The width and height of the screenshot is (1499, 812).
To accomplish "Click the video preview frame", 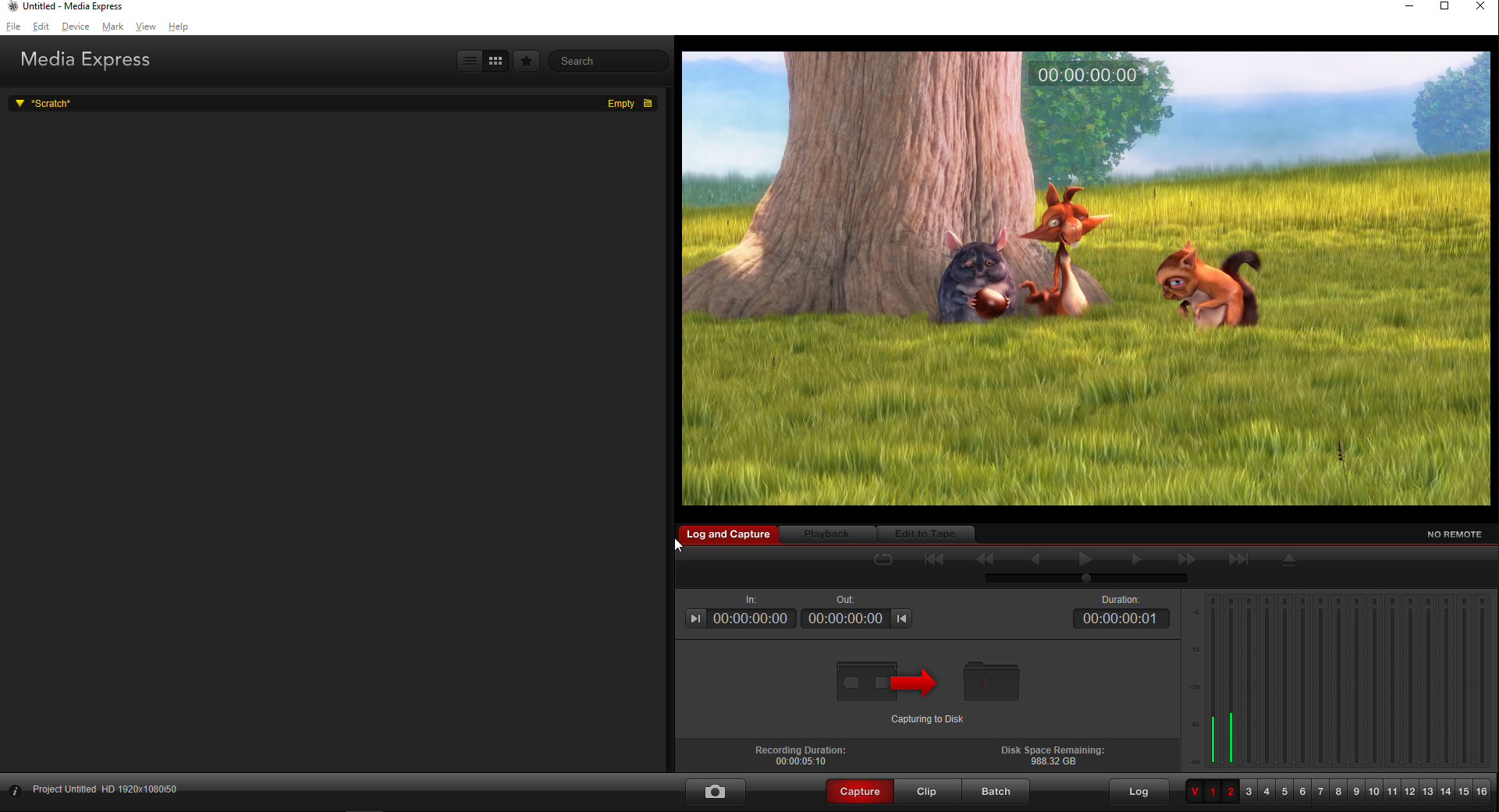I will pyautogui.click(x=1086, y=278).
